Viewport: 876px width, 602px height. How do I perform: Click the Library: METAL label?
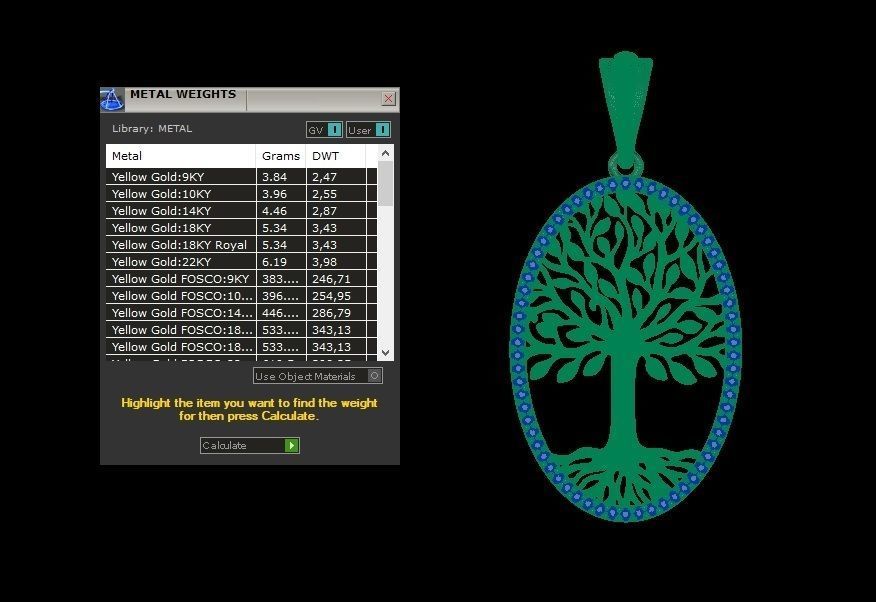click(152, 128)
